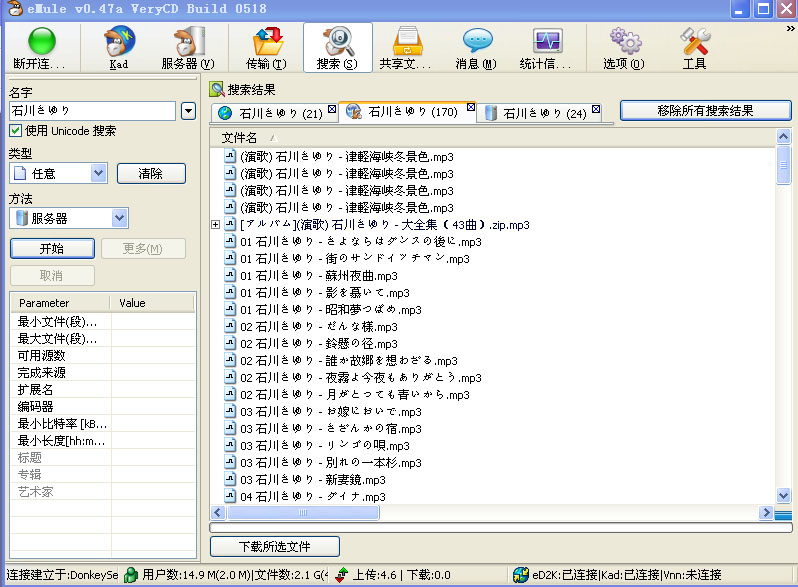
Task: Switch to search tab with 170 results
Action: pyautogui.click(x=405, y=111)
